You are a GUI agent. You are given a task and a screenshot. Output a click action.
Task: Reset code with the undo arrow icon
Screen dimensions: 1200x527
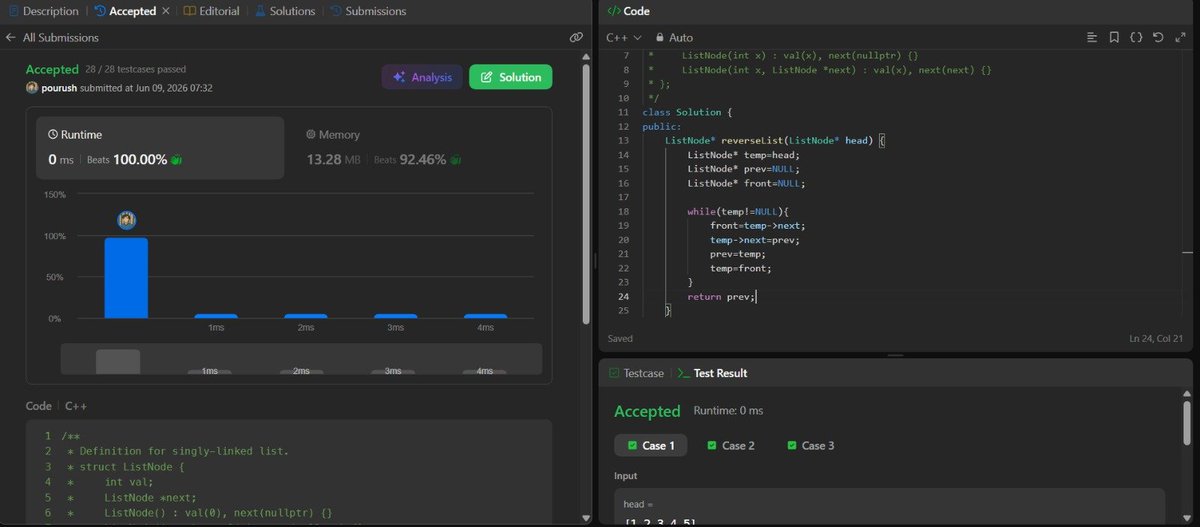pos(1158,37)
